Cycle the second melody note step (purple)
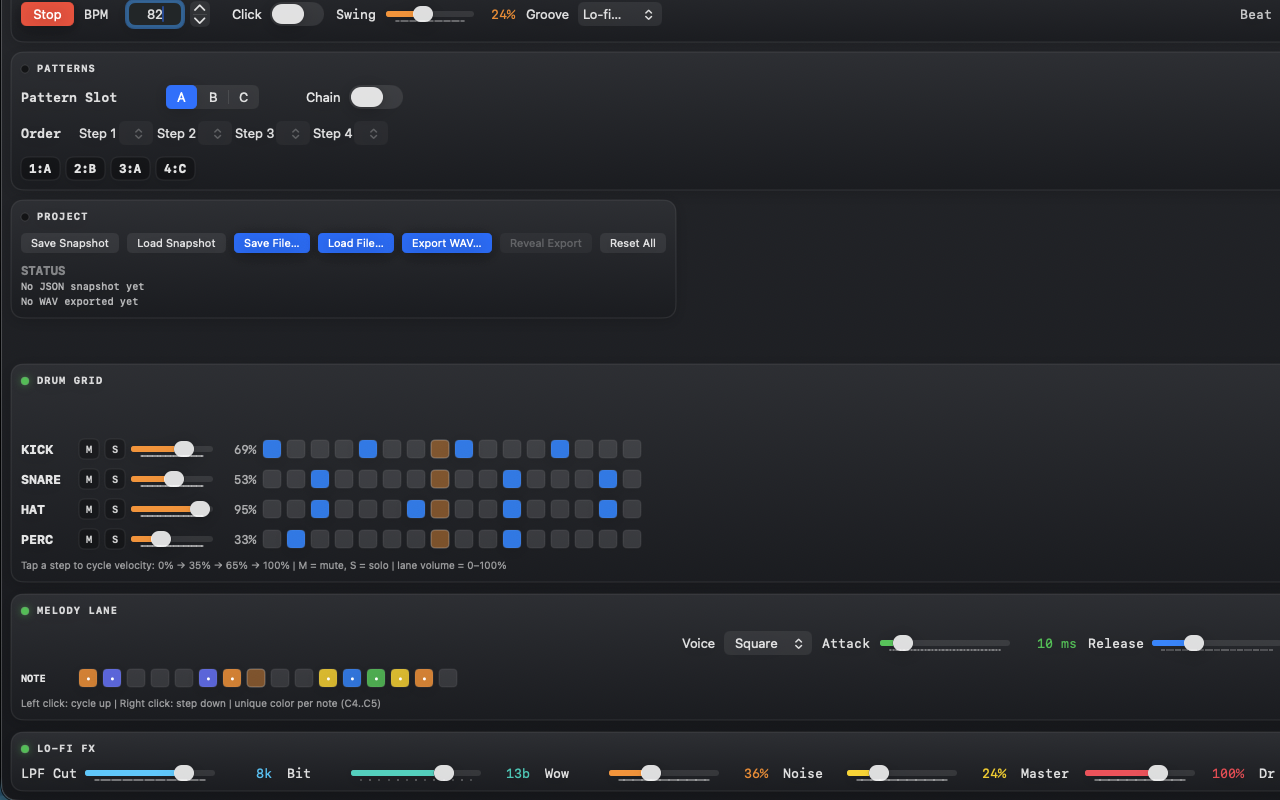Image resolution: width=1280 pixels, height=800 pixels. (112, 678)
